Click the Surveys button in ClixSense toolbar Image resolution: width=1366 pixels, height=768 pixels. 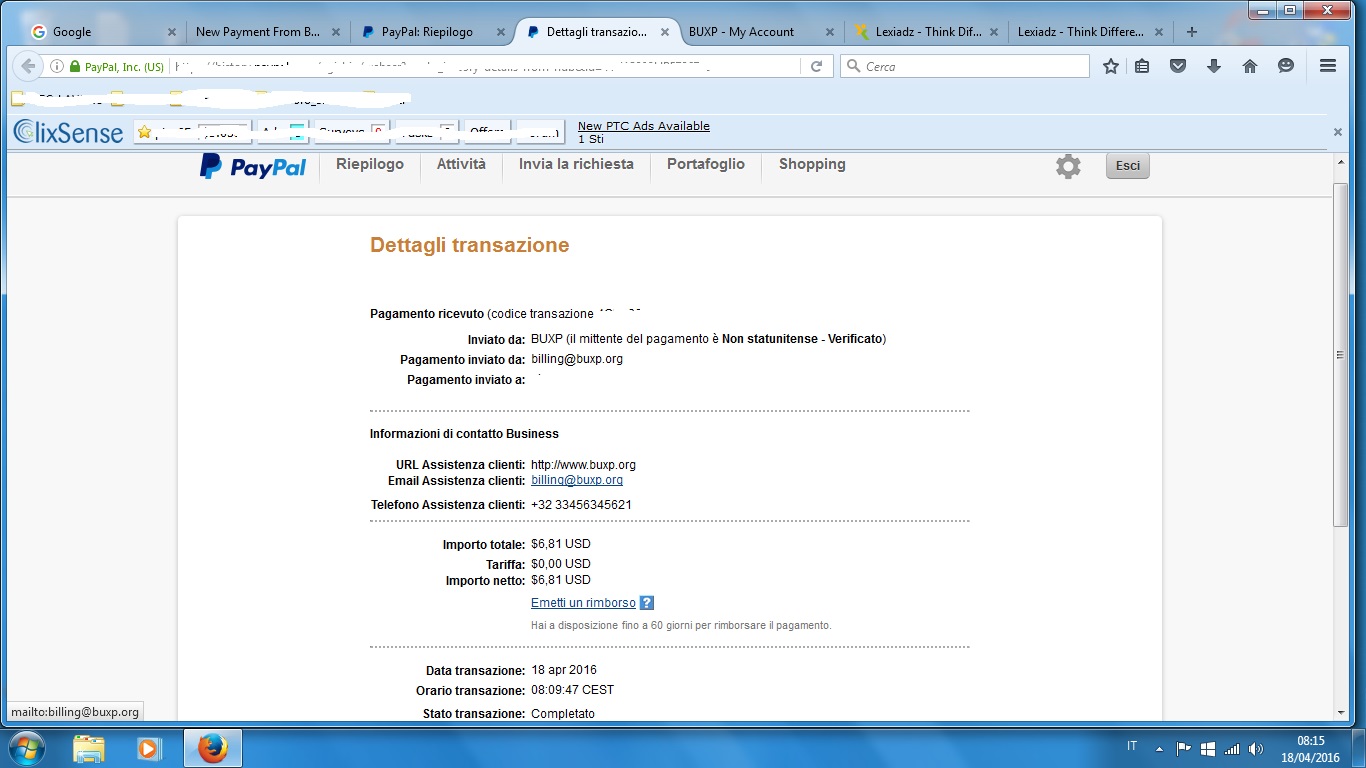pos(353,132)
